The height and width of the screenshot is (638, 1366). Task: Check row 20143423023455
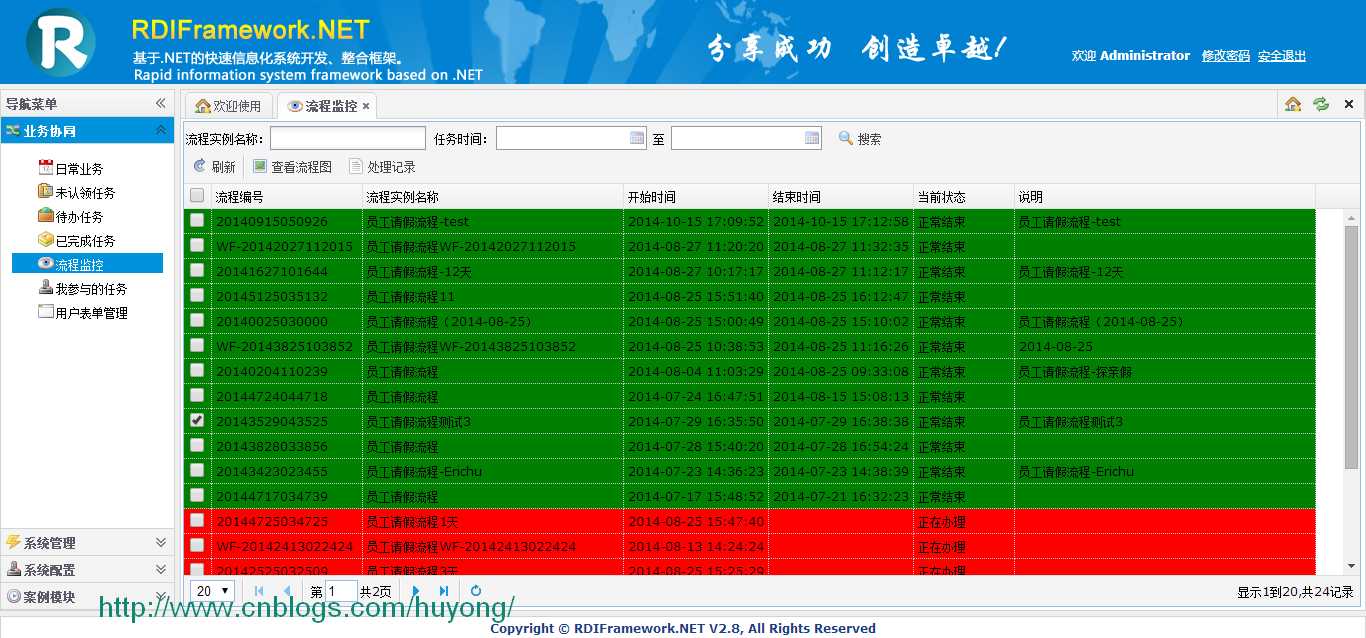197,470
